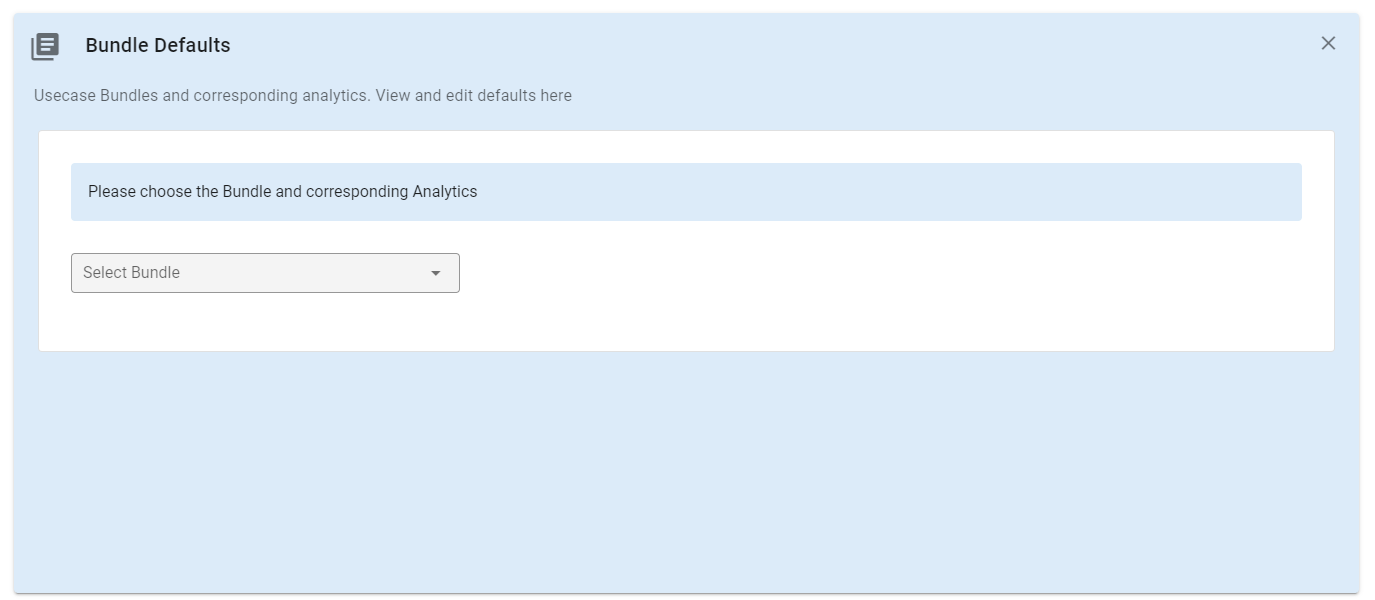Screen dimensions: 1375x600
Task: Click blank white space right of Select Bundle
Action: click(850, 273)
